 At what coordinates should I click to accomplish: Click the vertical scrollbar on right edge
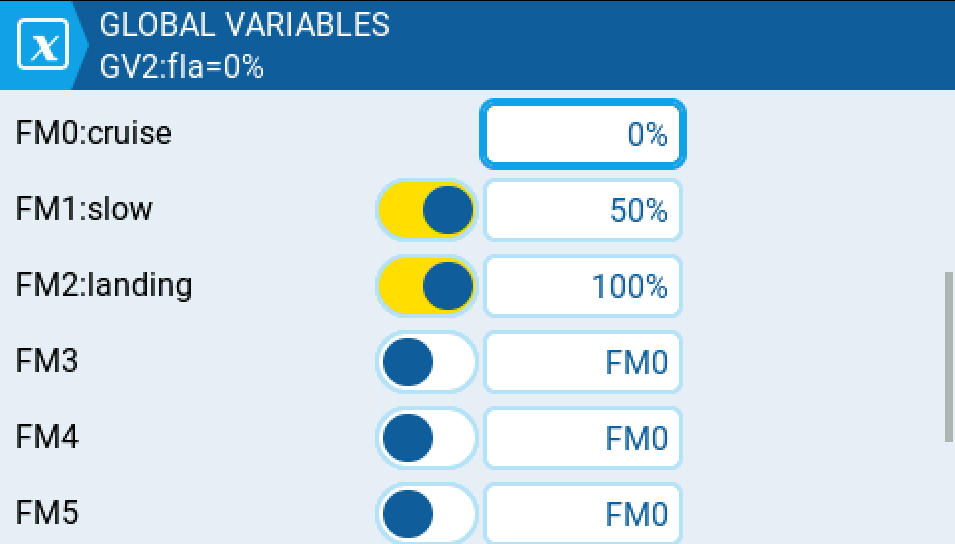click(x=948, y=356)
